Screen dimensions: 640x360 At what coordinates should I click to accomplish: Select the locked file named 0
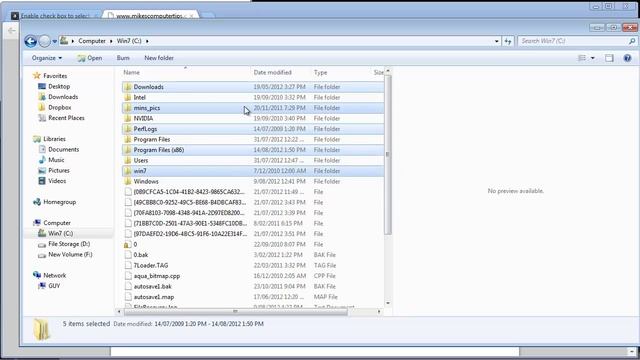tap(253, 244)
